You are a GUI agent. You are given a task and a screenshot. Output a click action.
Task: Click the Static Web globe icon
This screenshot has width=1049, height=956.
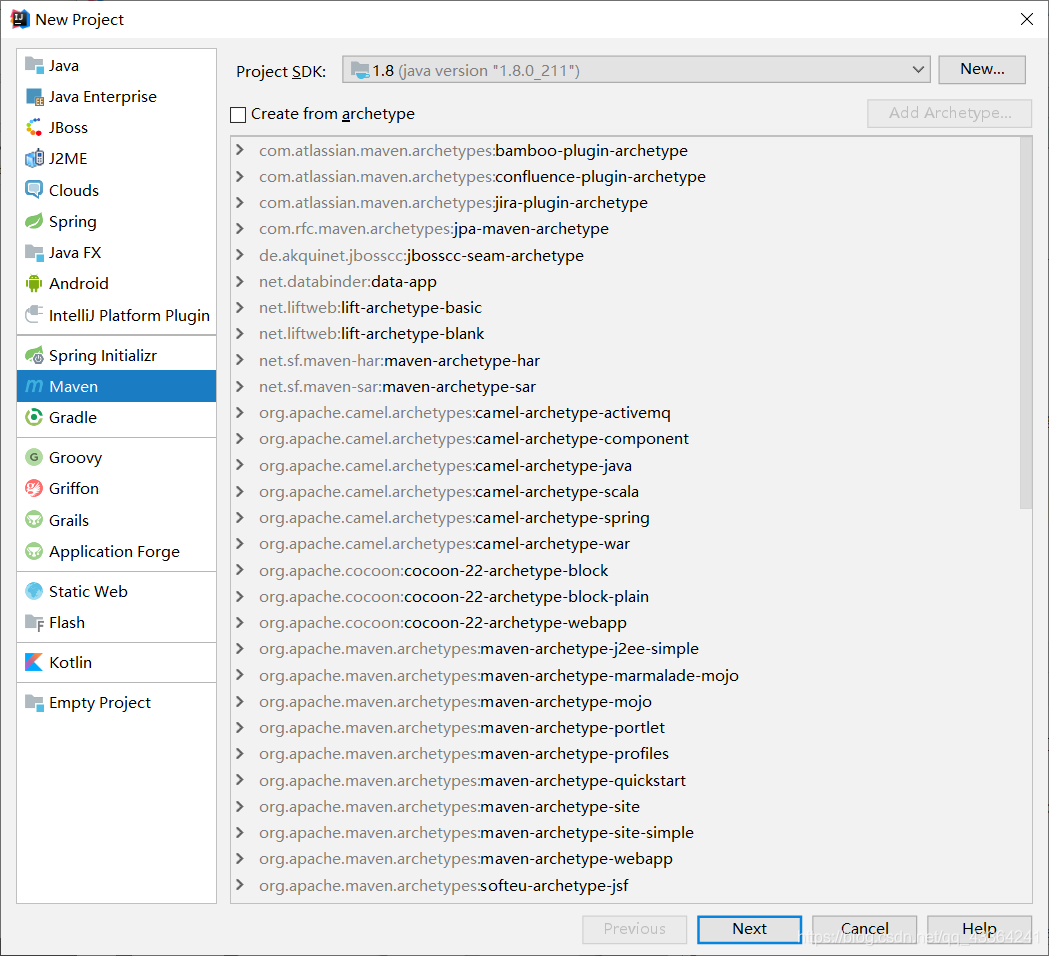[33, 591]
